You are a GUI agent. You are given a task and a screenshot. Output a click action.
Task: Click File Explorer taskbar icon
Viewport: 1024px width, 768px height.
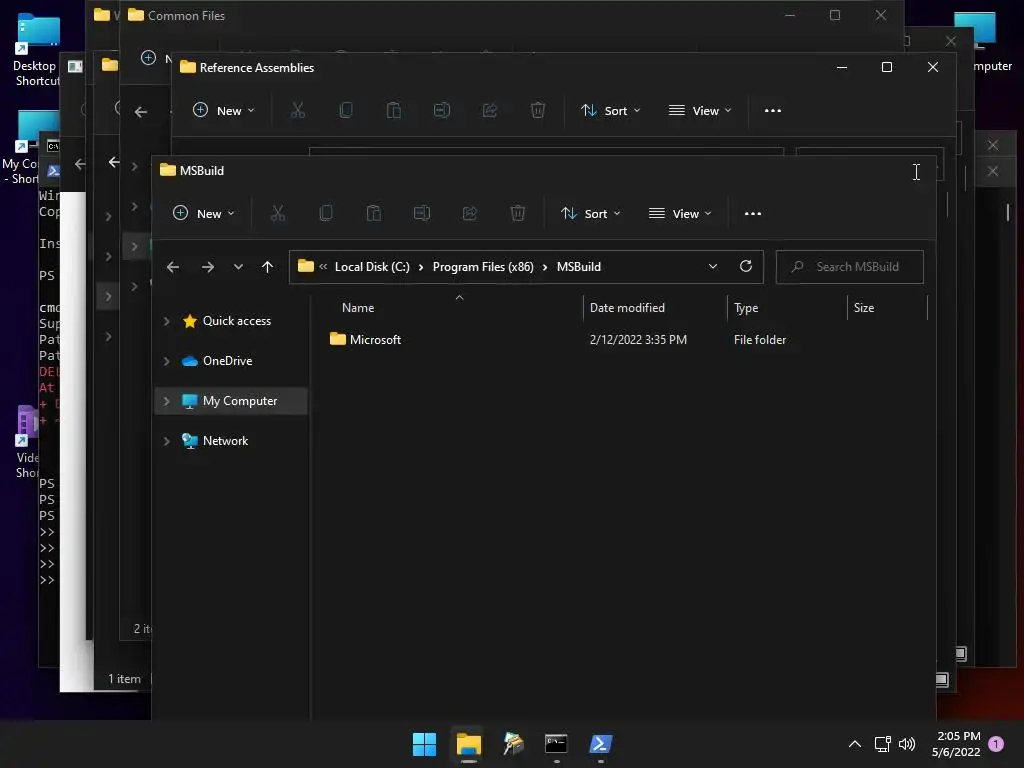click(x=469, y=744)
